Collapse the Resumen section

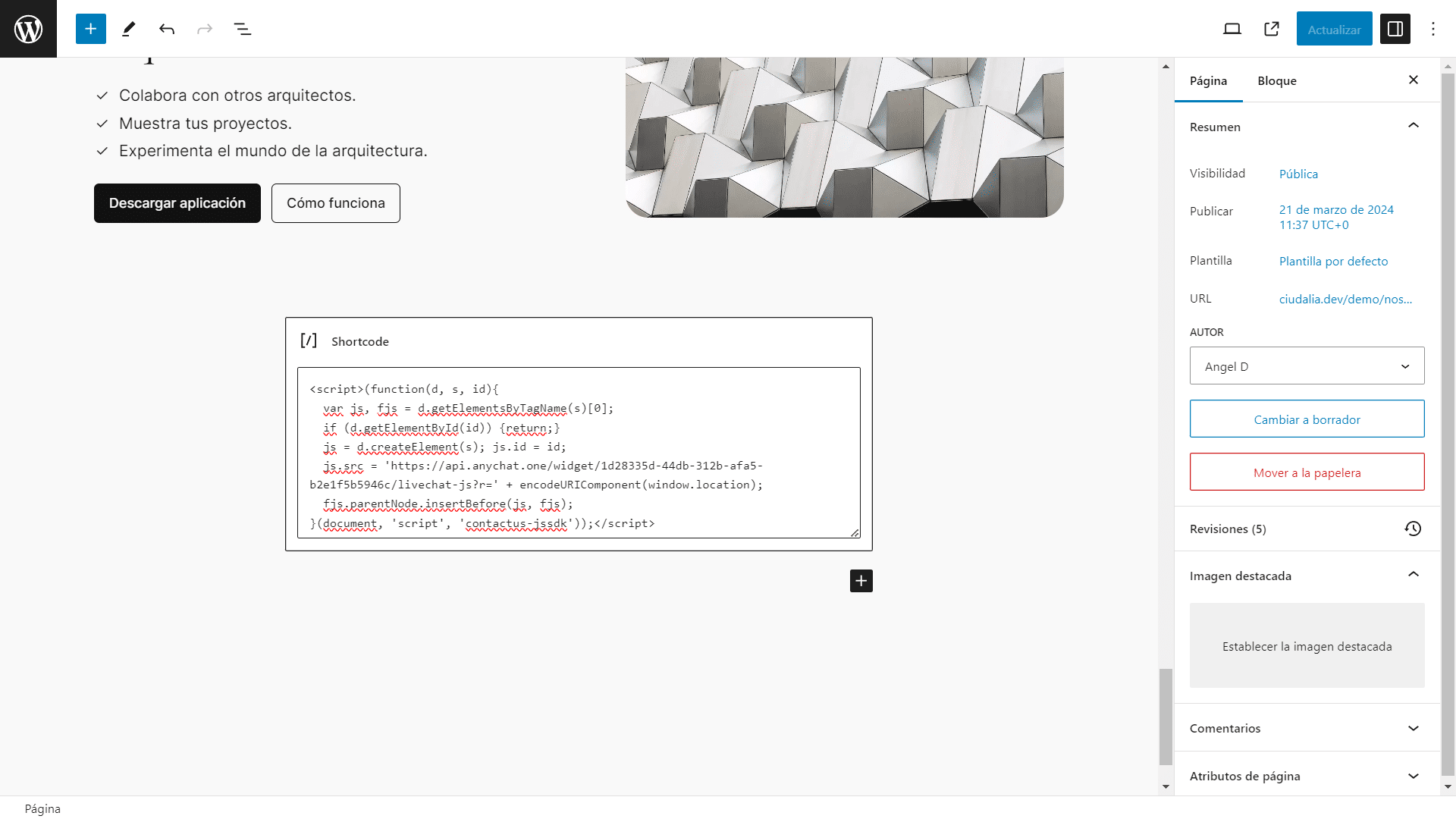tap(1414, 126)
